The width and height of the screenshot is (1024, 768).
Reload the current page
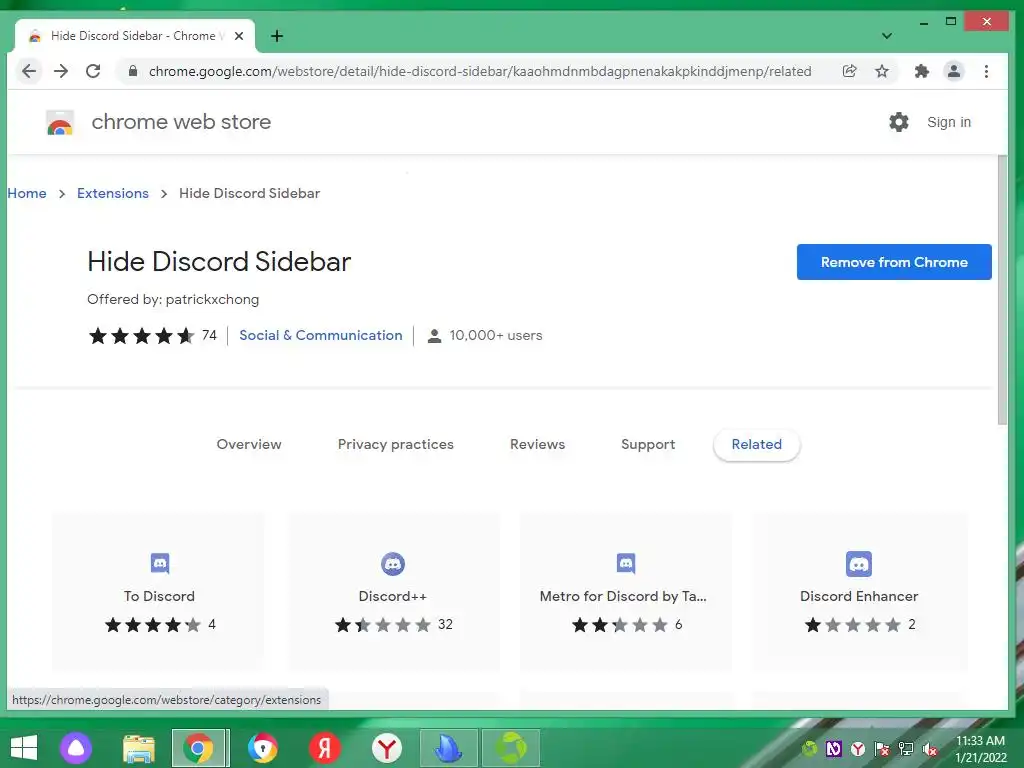click(x=93, y=71)
